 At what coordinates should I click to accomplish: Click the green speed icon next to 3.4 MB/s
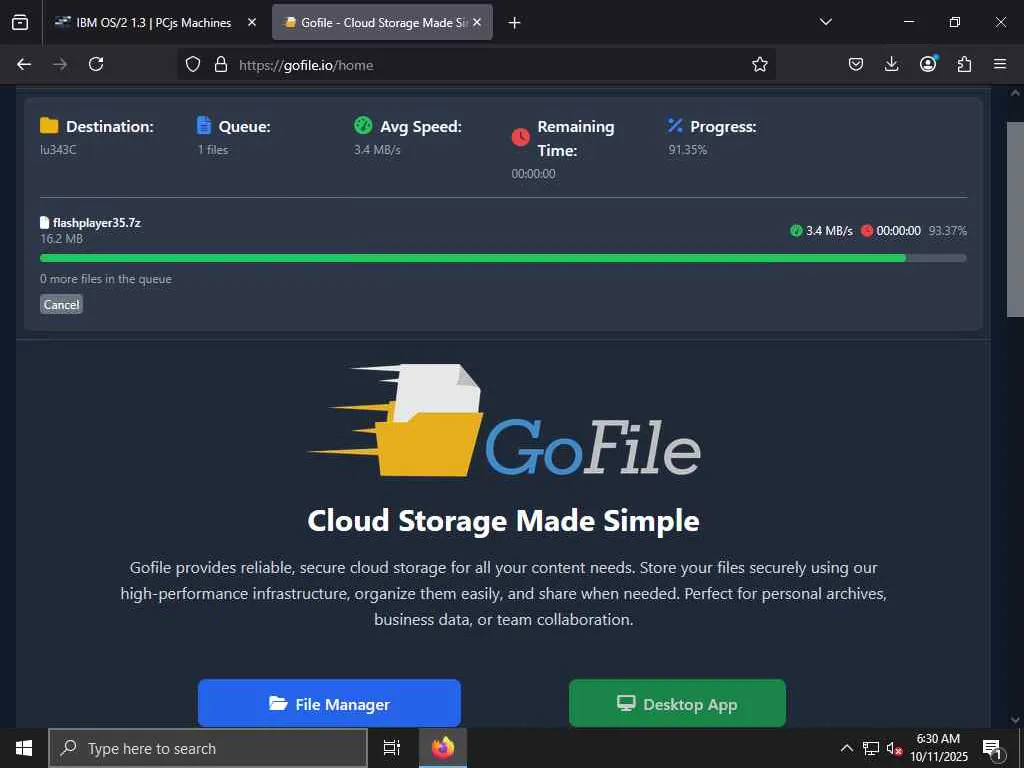796,231
